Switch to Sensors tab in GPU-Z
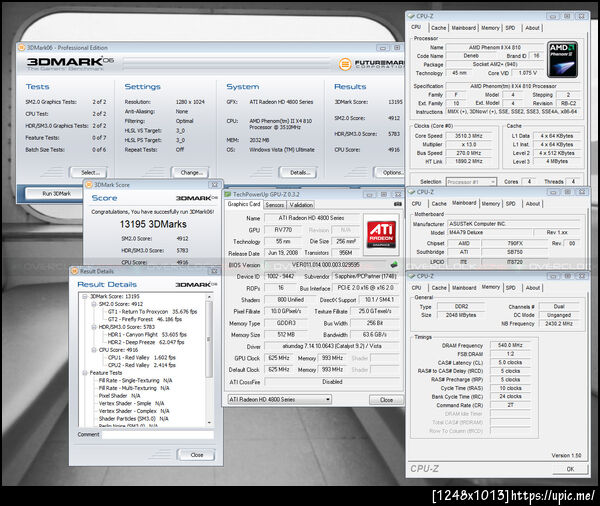 (x=275, y=205)
